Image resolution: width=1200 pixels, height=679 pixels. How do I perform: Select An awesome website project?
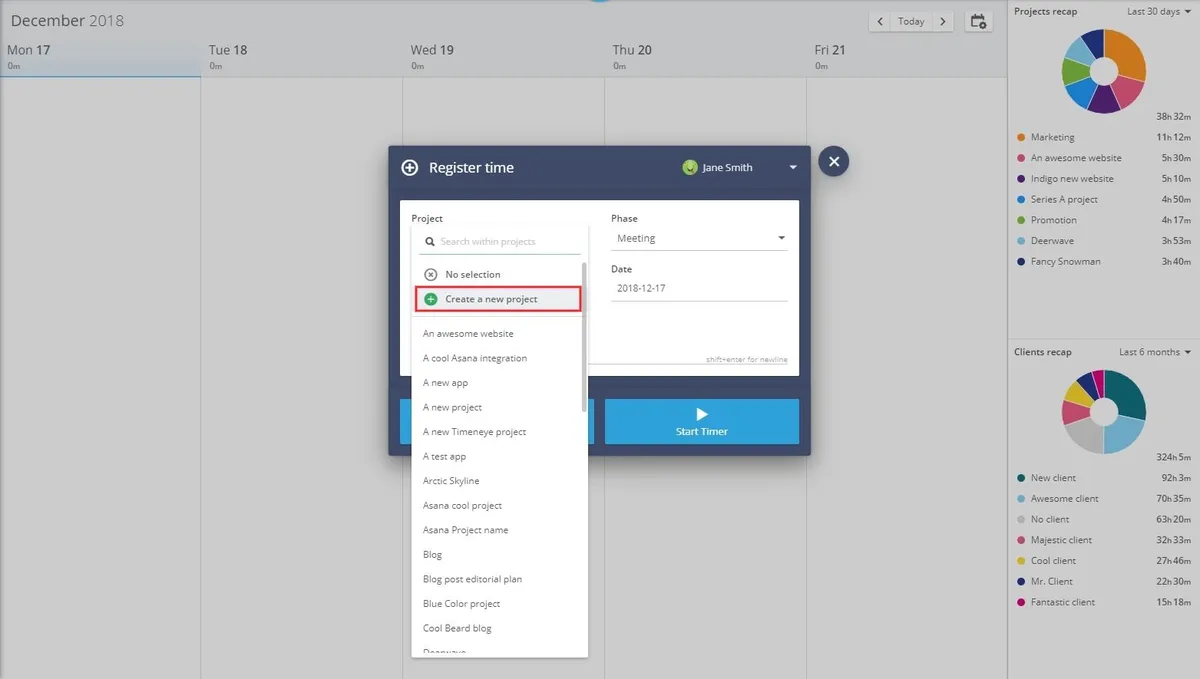coord(468,334)
